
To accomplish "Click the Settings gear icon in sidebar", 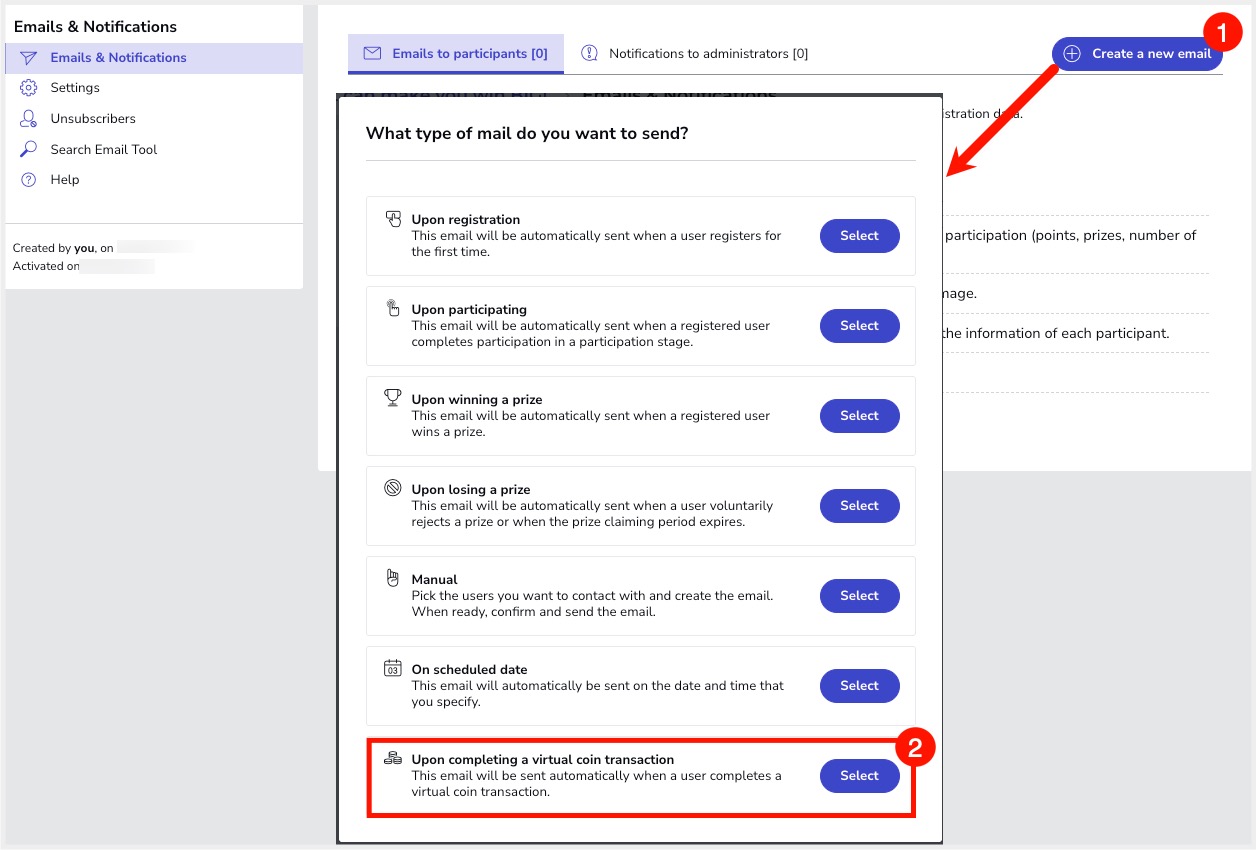I will click(28, 88).
